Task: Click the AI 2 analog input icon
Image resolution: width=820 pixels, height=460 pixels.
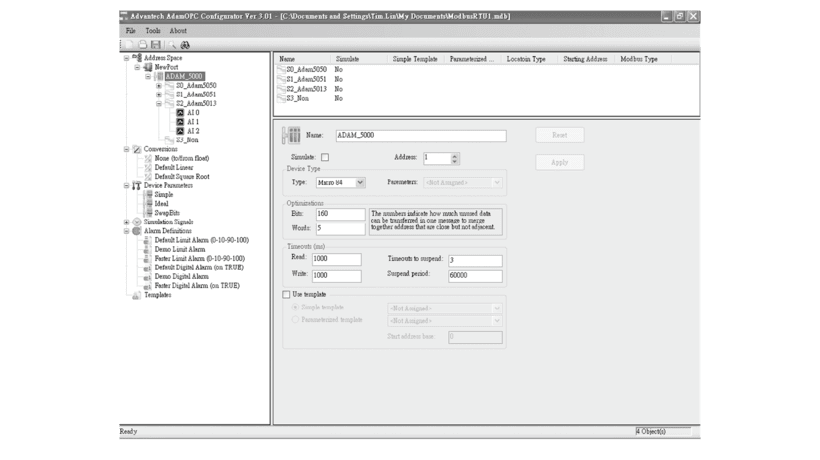Action: coord(180,131)
